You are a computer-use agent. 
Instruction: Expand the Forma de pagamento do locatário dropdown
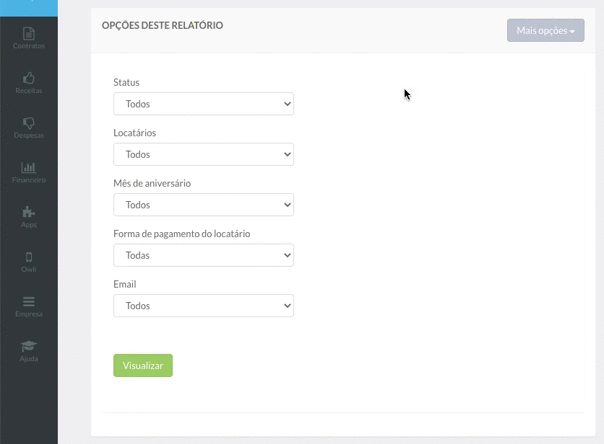pyautogui.click(x=203, y=255)
